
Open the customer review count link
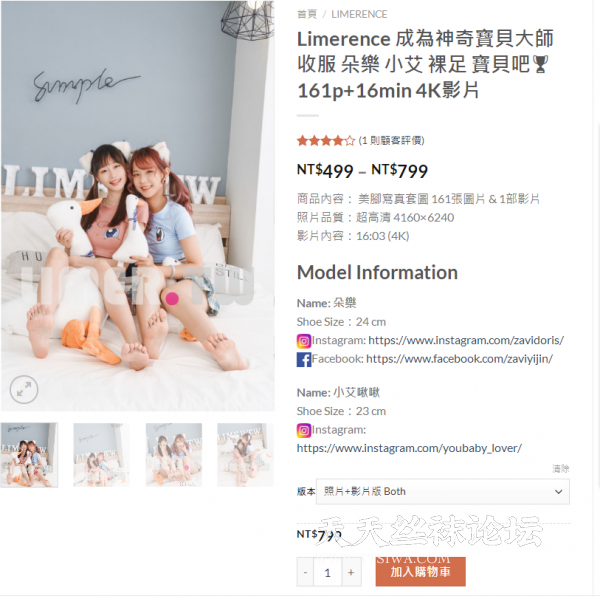pyautogui.click(x=391, y=140)
